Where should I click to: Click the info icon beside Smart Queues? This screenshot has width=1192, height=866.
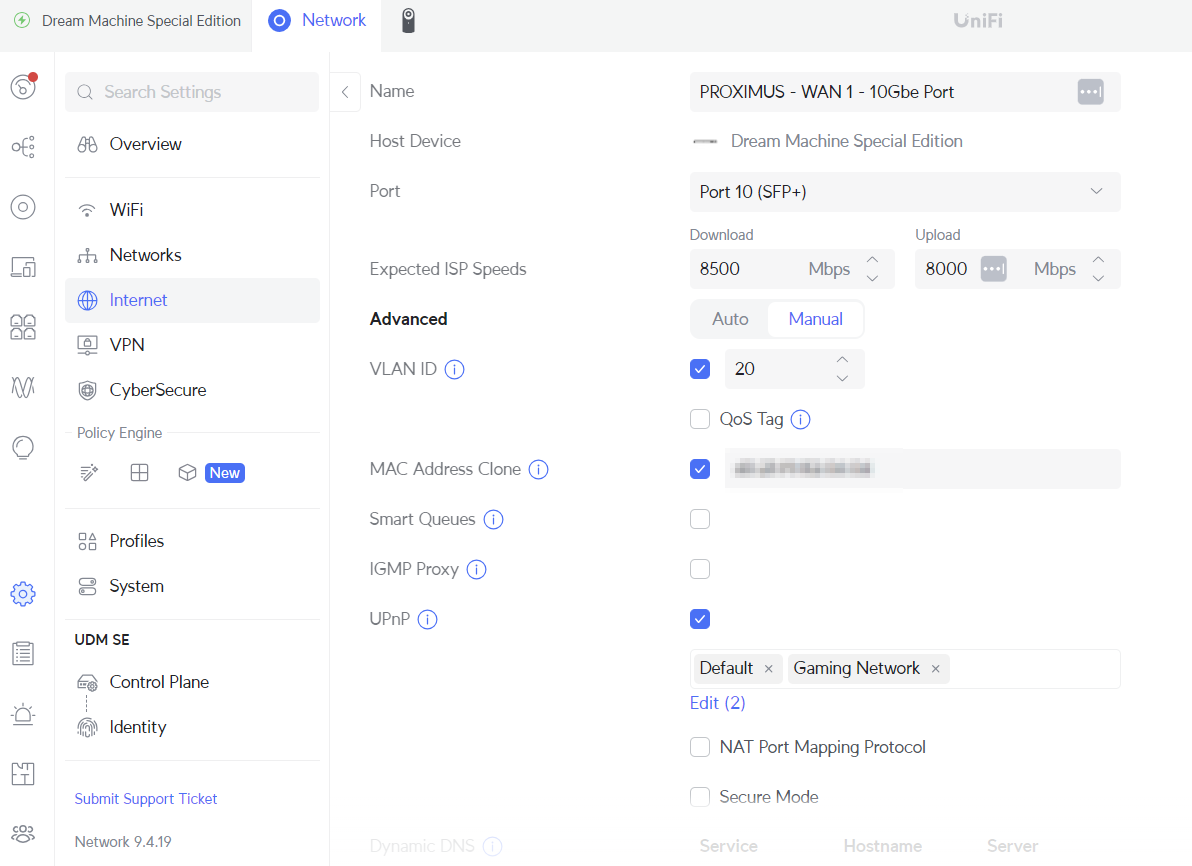click(493, 519)
